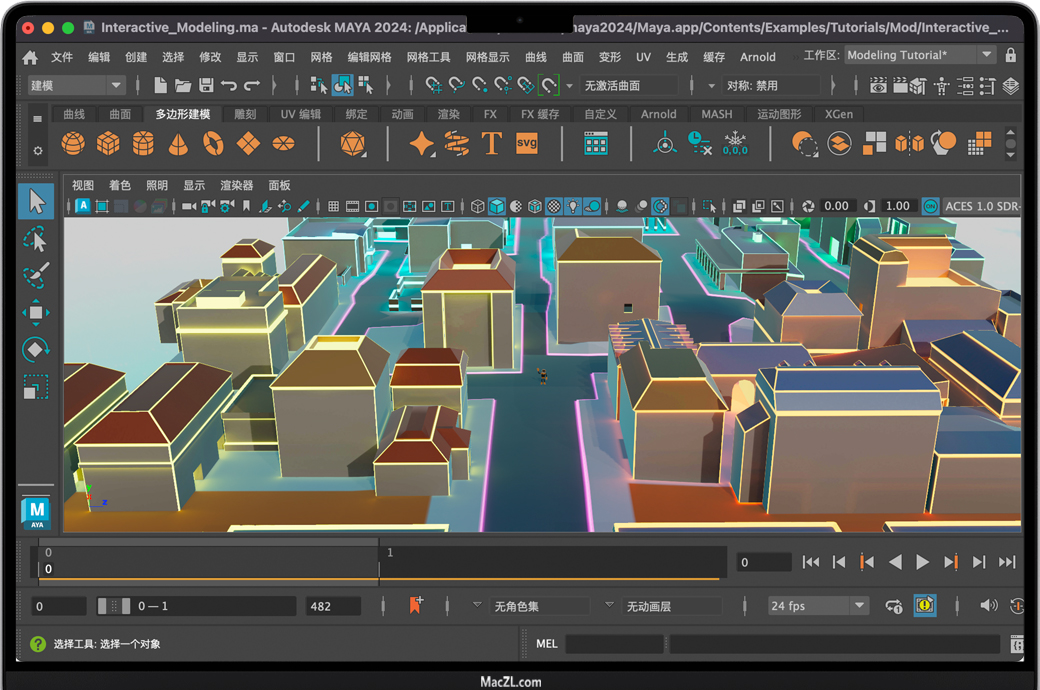Click the SVG import shelf icon
1040x690 pixels.
pyautogui.click(x=527, y=144)
